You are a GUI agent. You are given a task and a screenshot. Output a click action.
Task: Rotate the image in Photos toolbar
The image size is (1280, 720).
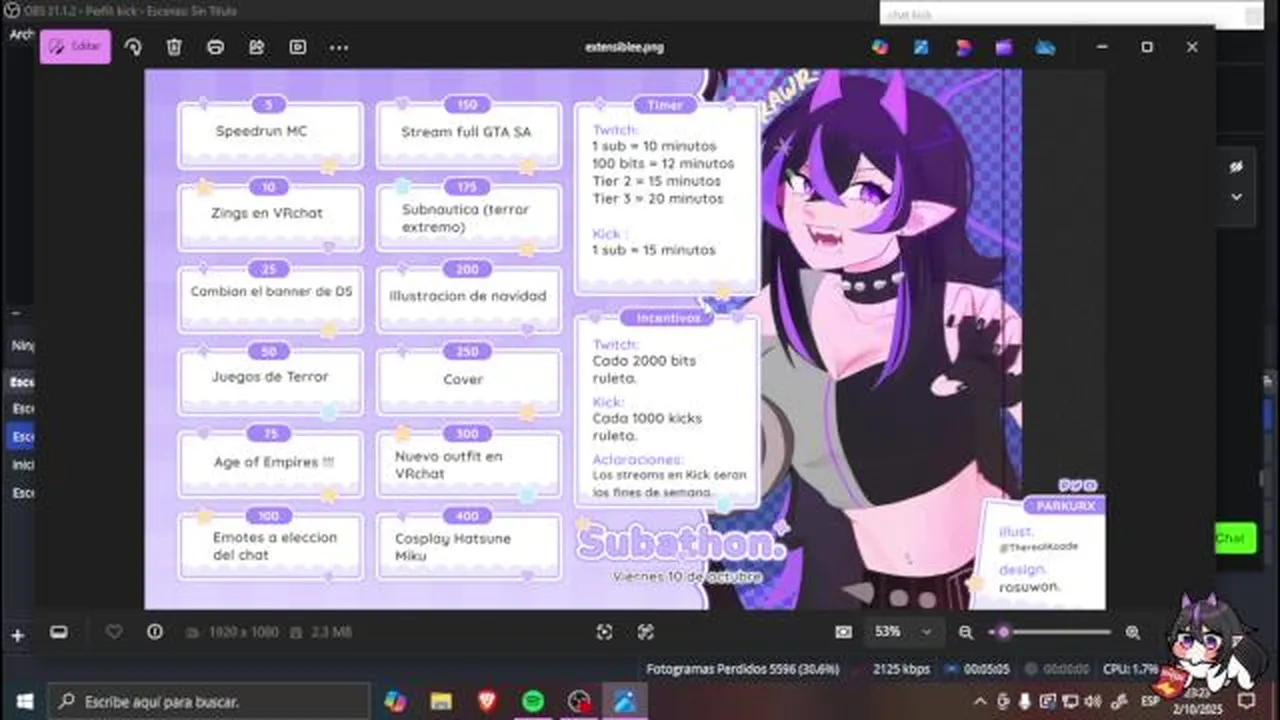[133, 47]
